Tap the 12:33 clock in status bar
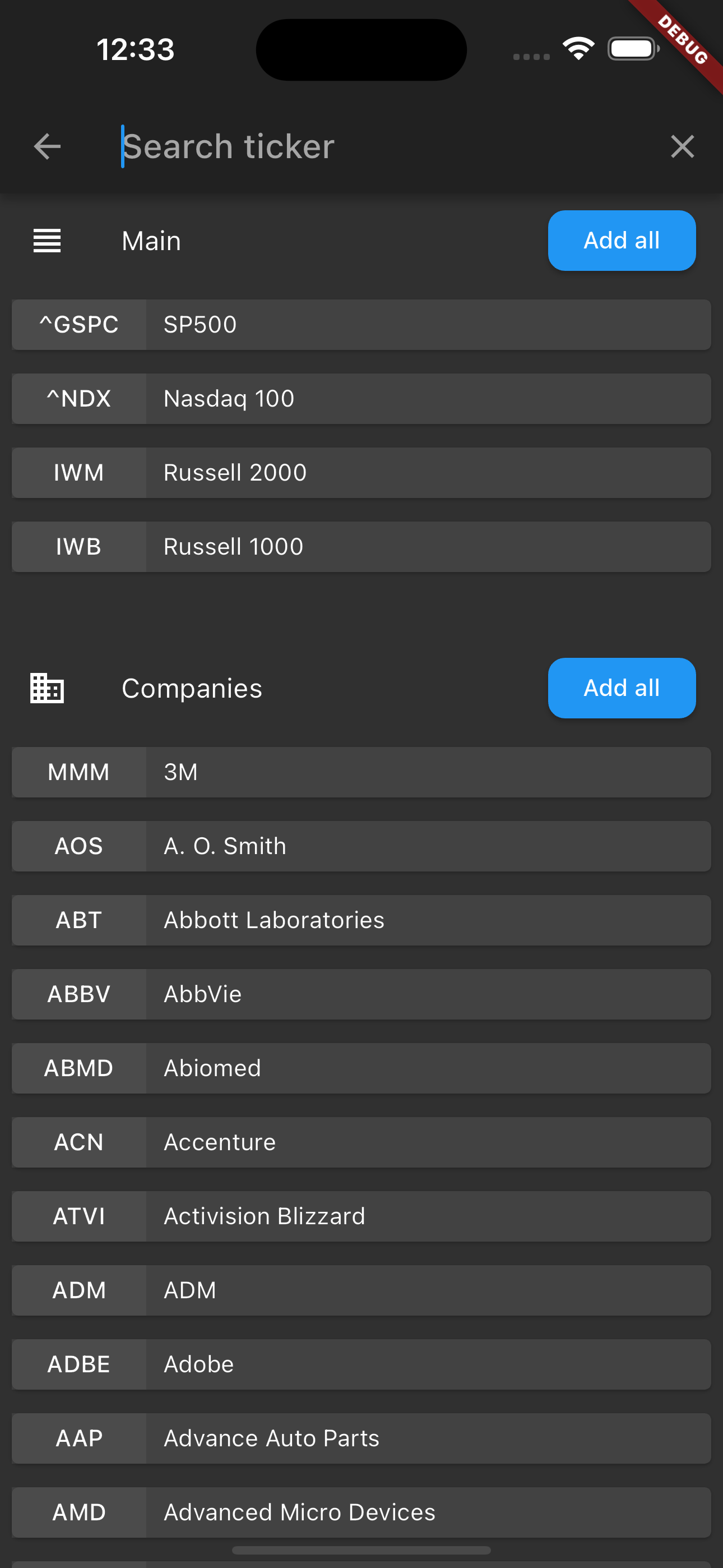The image size is (723, 1568). pos(135,49)
